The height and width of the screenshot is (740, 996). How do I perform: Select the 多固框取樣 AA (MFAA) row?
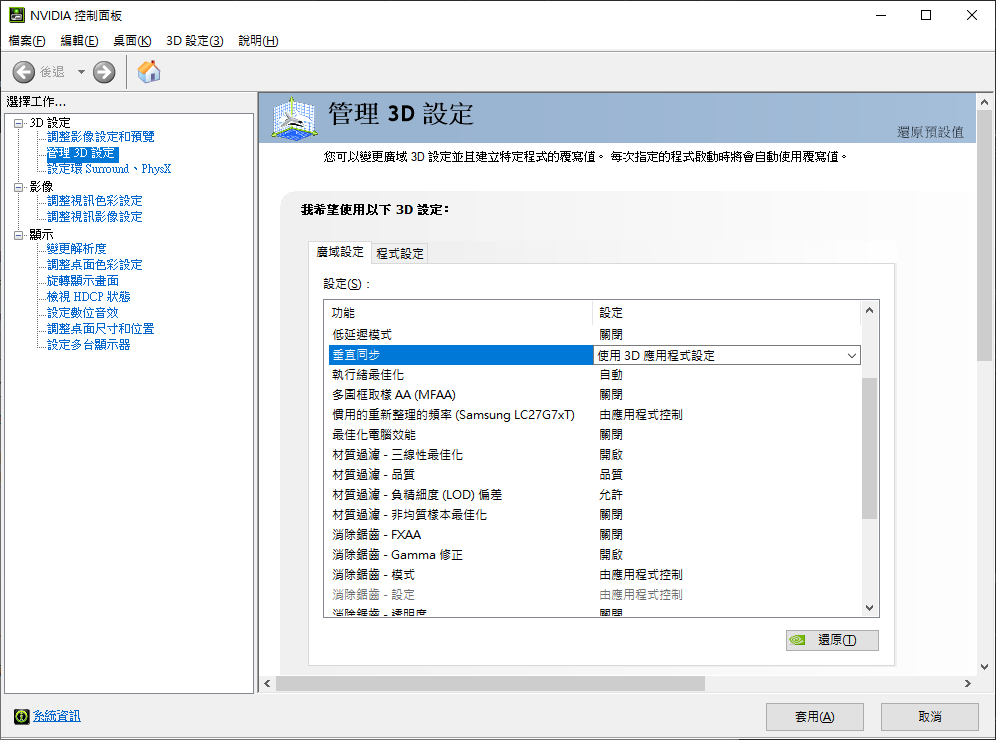pos(595,395)
